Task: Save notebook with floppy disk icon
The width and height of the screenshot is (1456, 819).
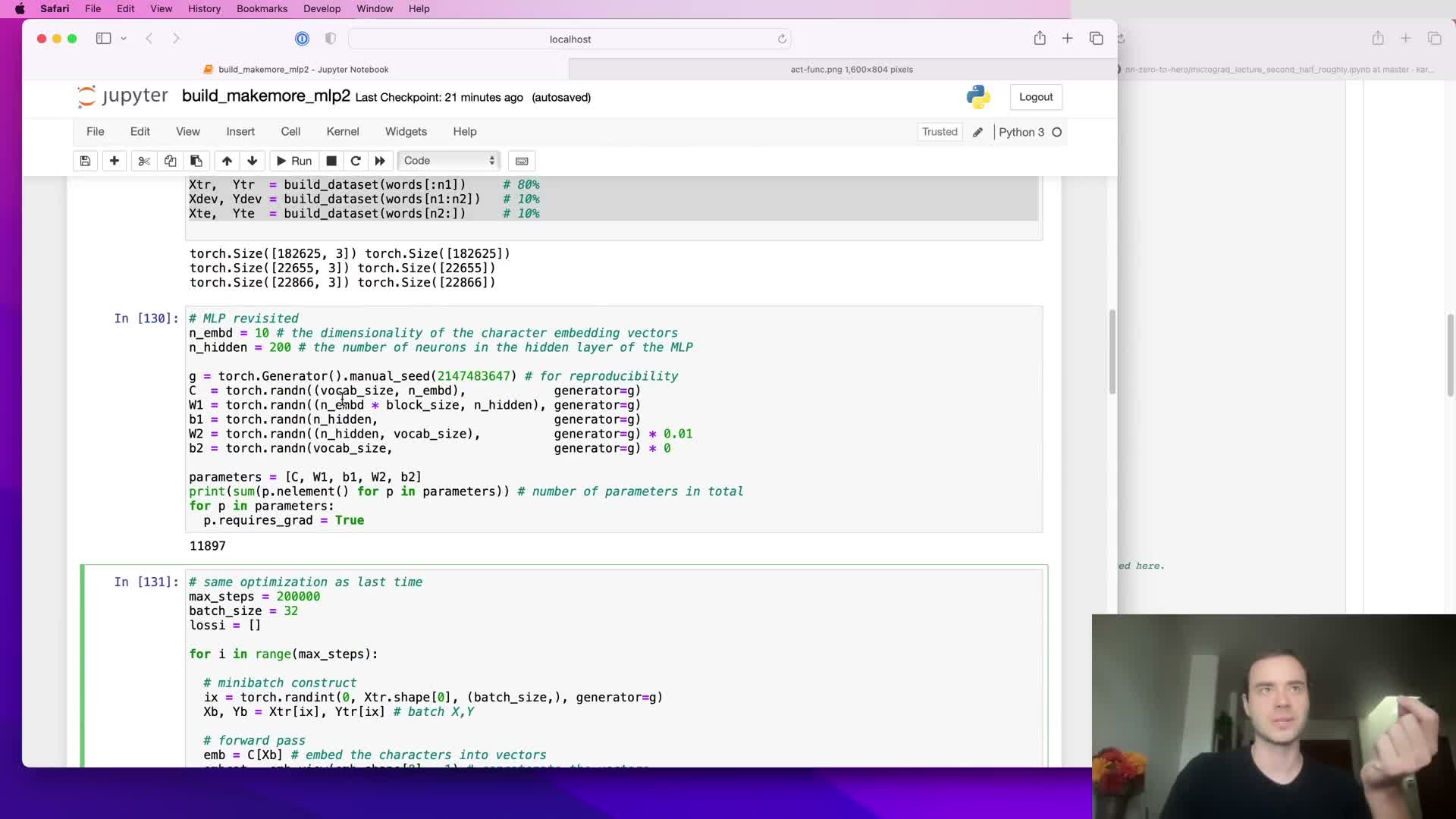Action: click(x=85, y=161)
